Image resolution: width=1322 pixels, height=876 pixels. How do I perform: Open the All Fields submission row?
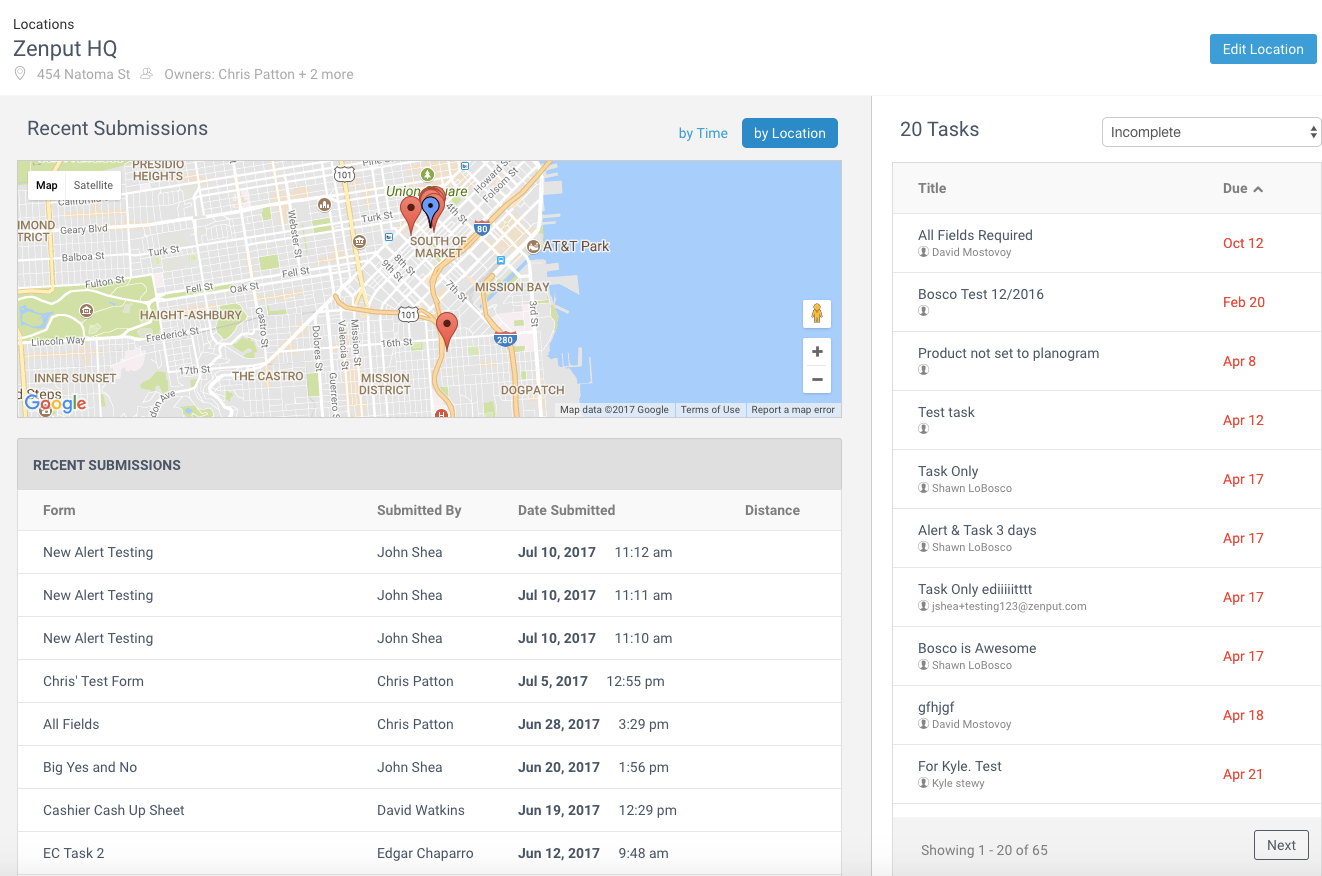tap(429, 724)
